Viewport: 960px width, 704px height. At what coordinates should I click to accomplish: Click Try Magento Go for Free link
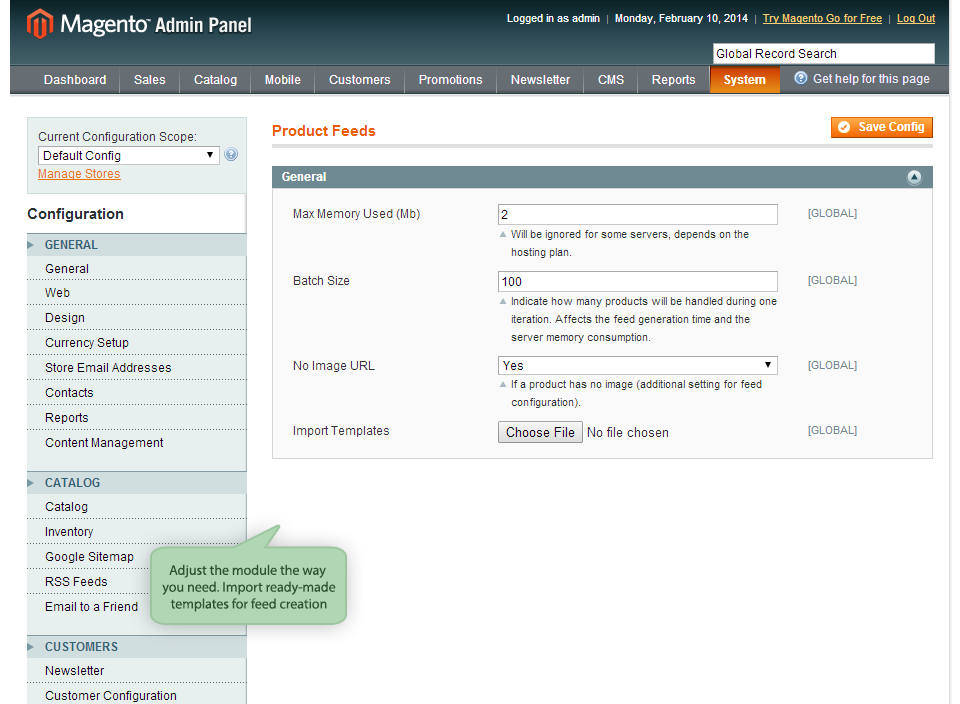822,18
